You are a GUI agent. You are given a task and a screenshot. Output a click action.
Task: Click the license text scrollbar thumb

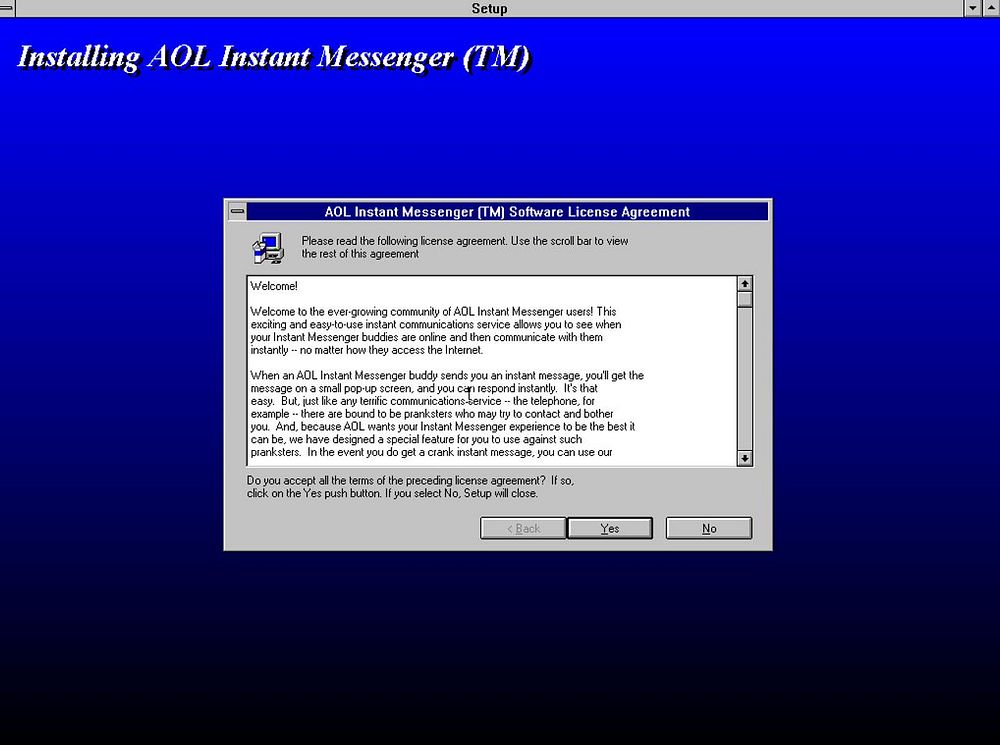point(744,299)
